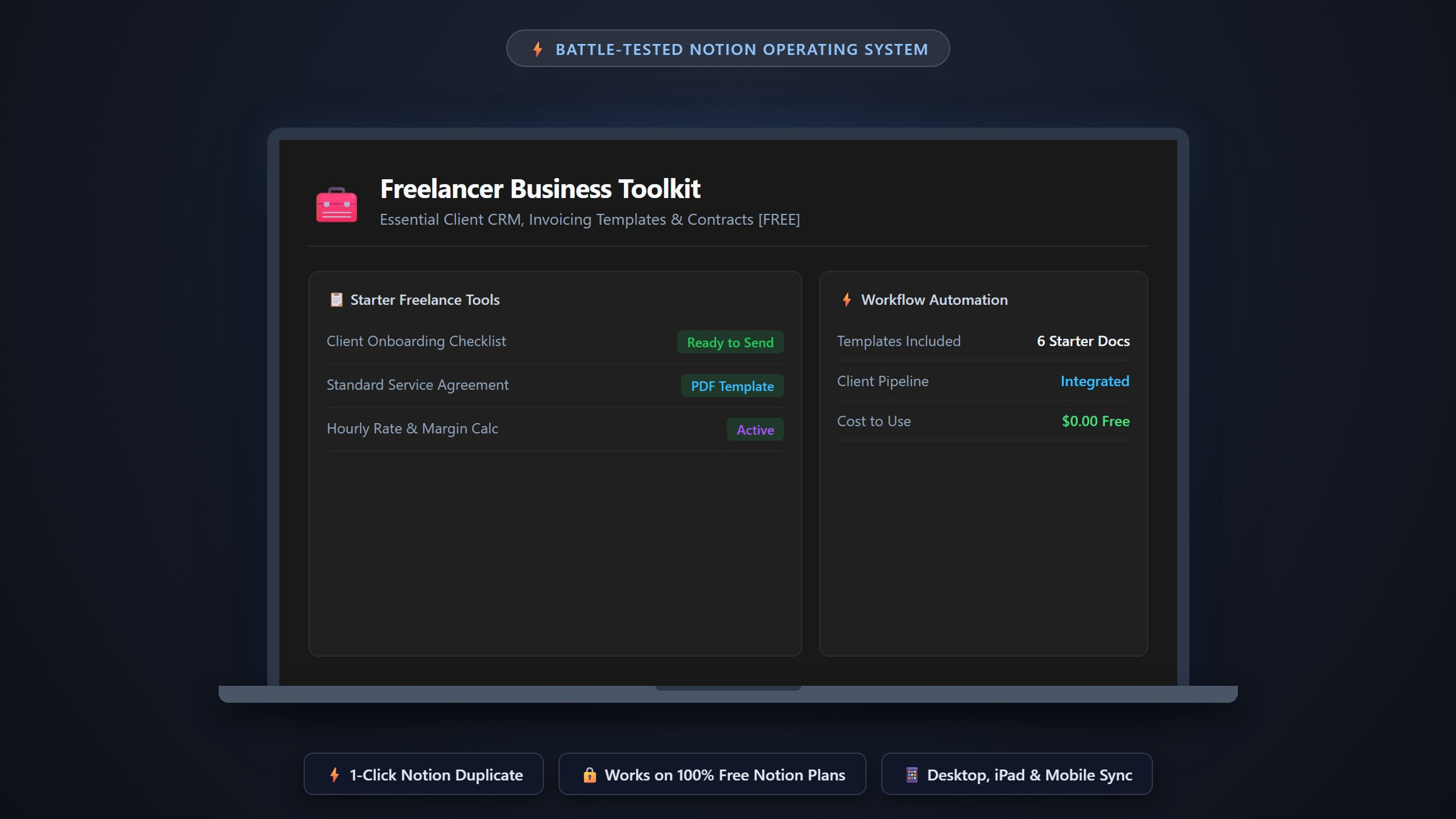Click the 6 Starter Docs value

coord(1083,341)
